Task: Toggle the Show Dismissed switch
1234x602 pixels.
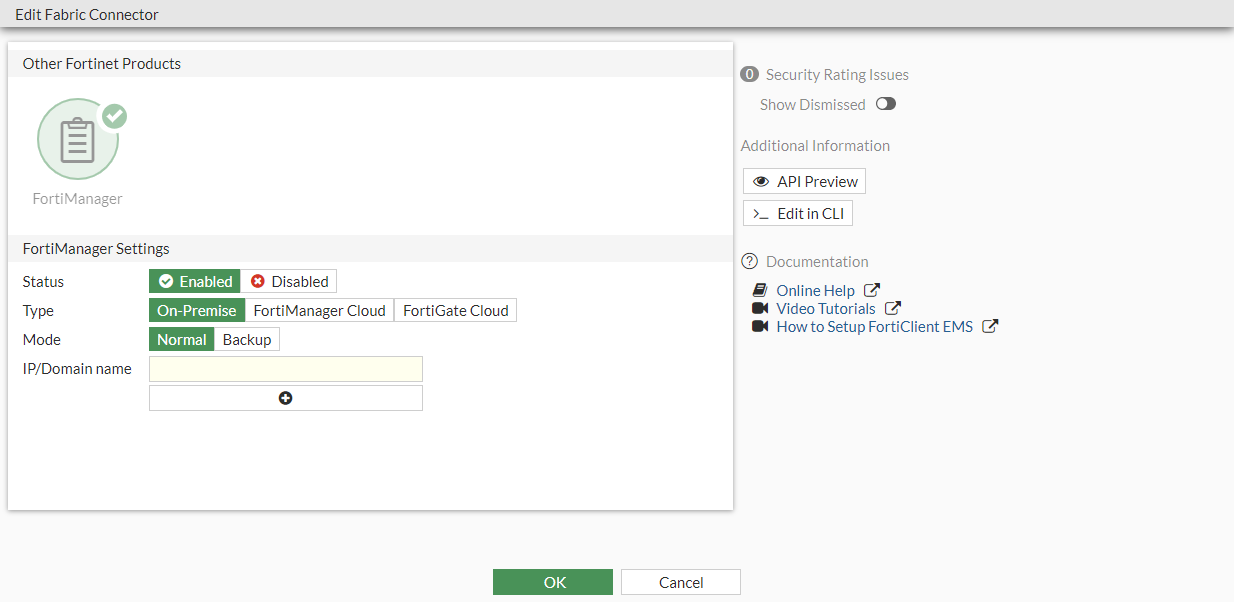Action: tap(886, 104)
